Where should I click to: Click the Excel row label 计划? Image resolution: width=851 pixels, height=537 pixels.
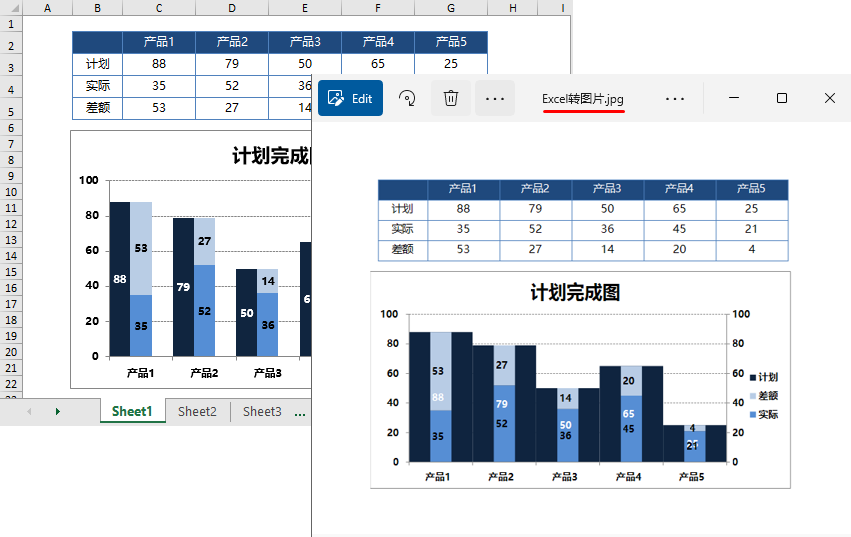(x=98, y=64)
